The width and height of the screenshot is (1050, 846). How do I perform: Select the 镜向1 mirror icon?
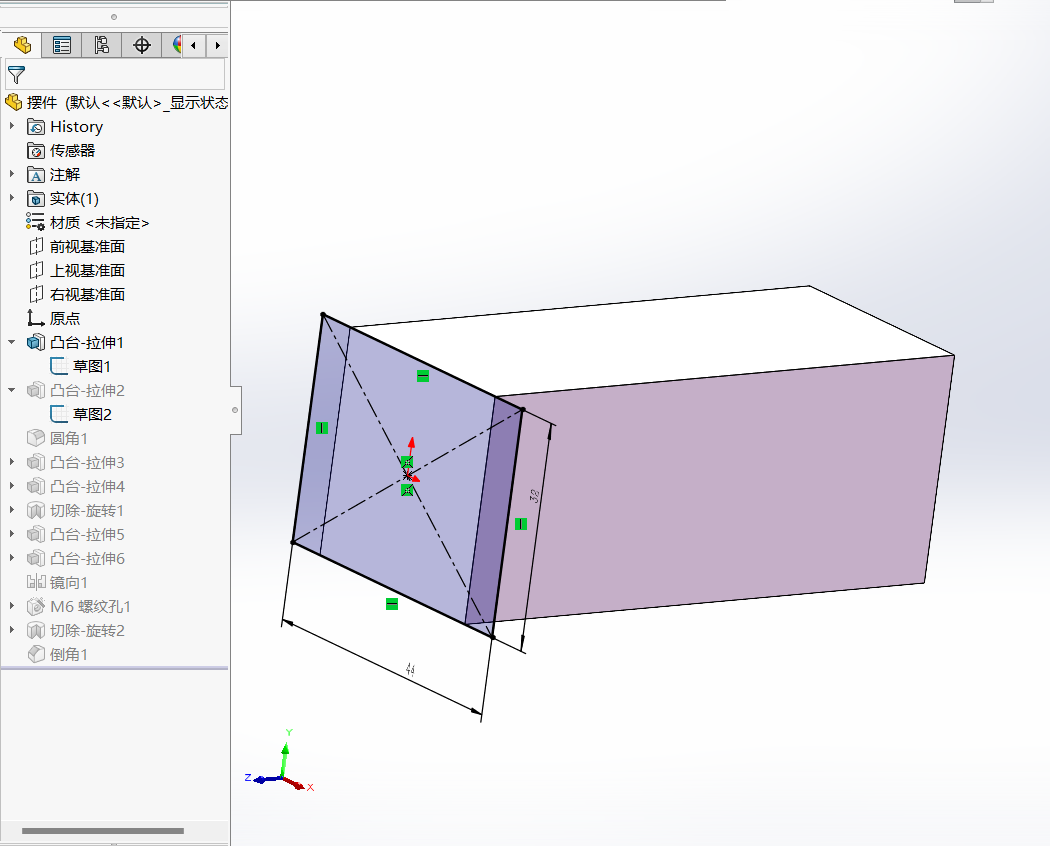pos(35,582)
